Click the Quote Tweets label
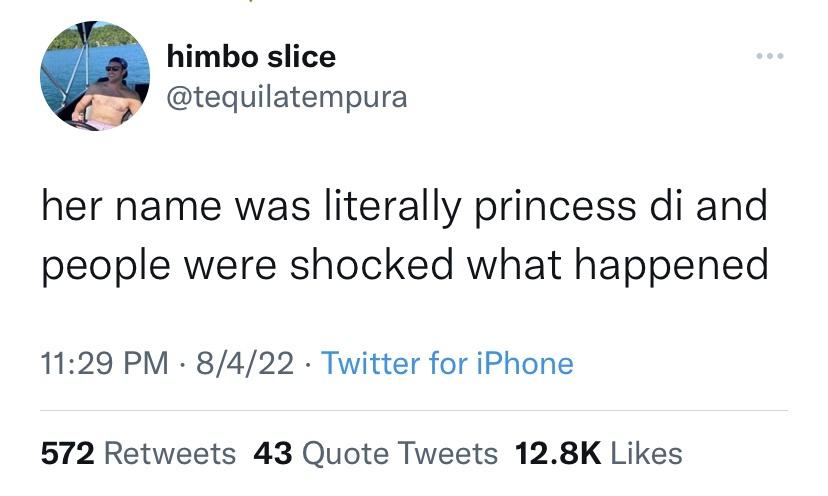This screenshot has height=496, width=828. (399, 453)
